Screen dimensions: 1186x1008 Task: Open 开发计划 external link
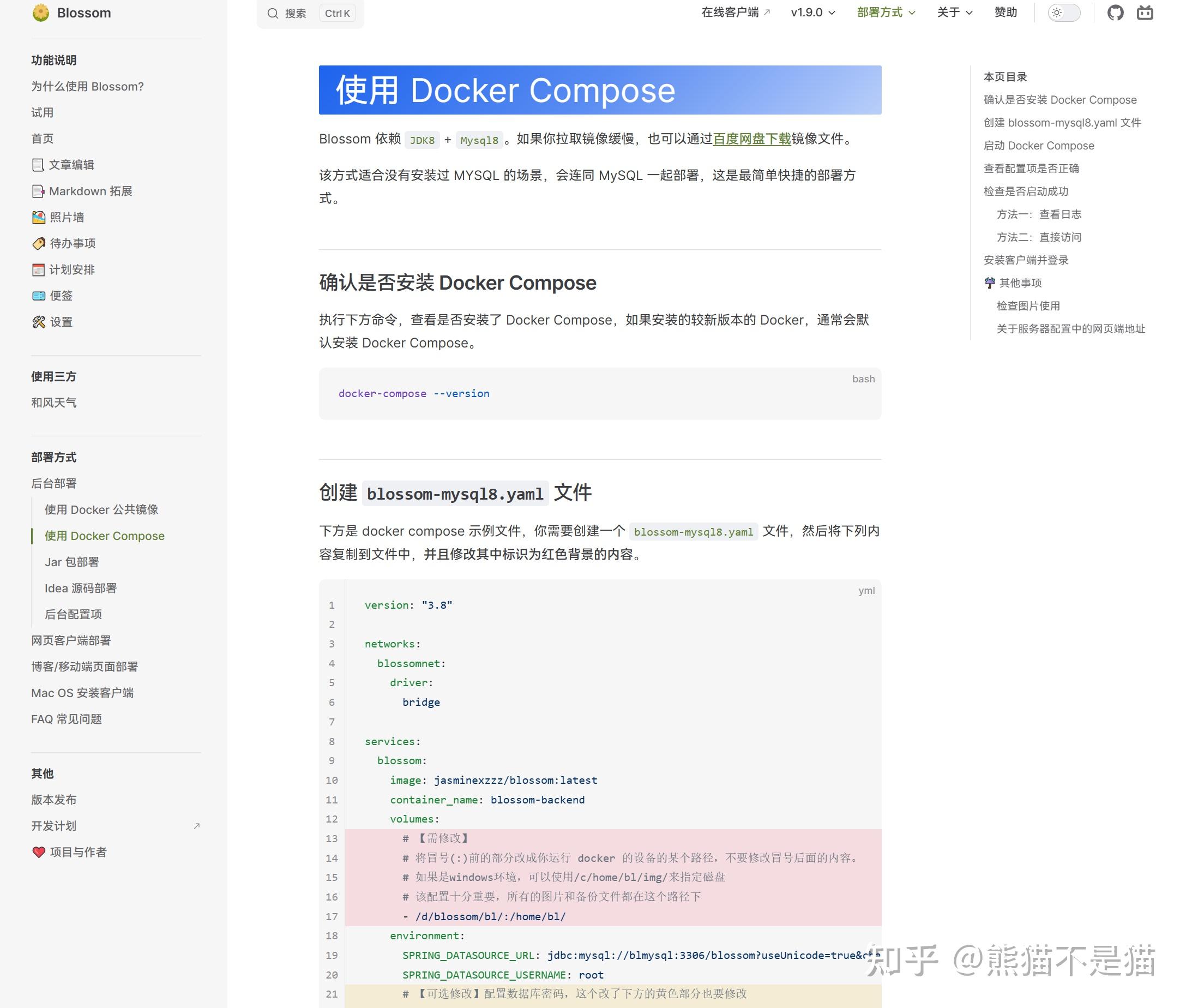tap(53, 826)
